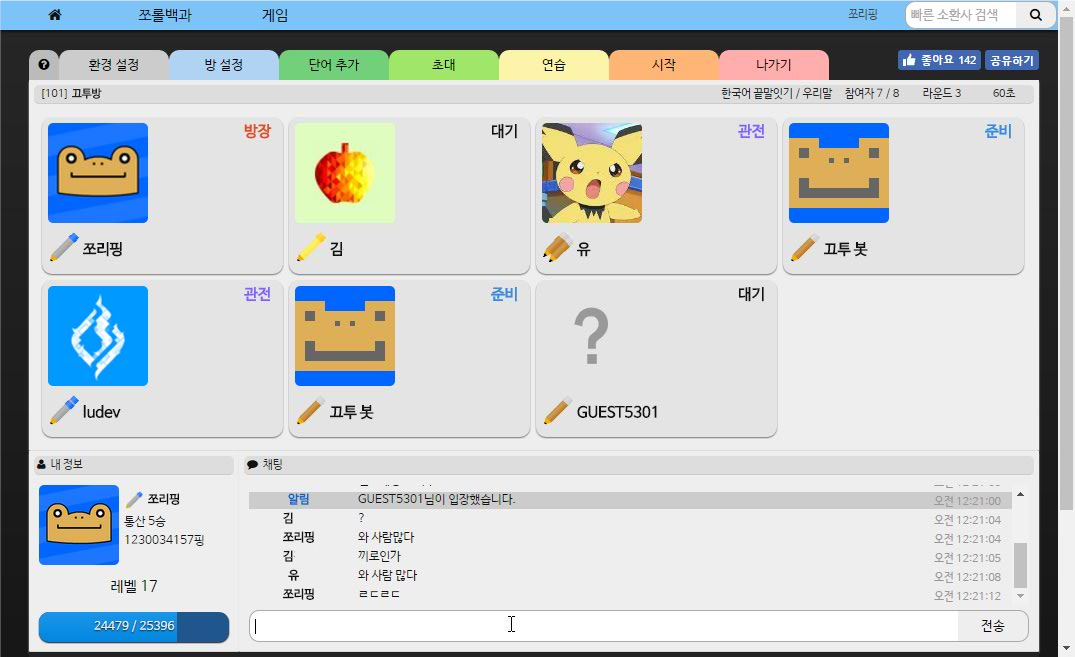The height and width of the screenshot is (657, 1075).
Task: Click GUEST5301's question mark avatar
Action: (x=592, y=336)
